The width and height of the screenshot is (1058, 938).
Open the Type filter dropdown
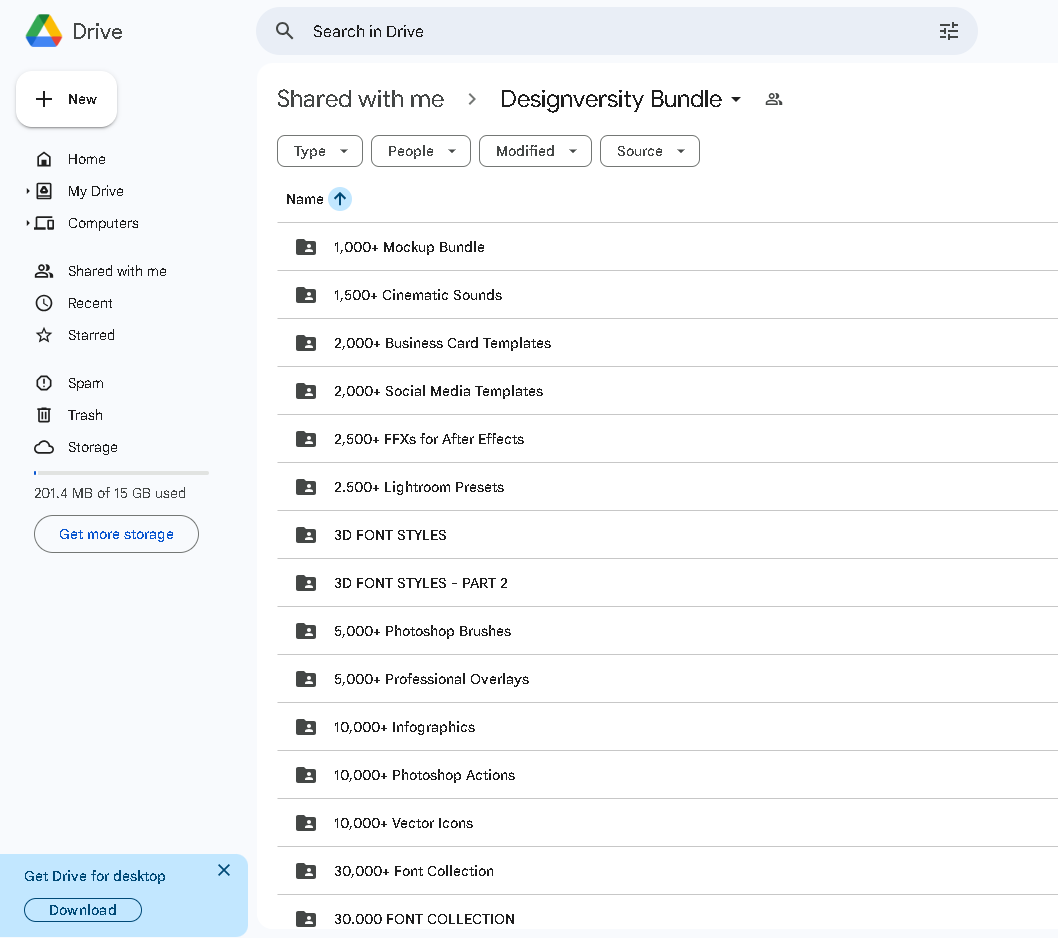coord(320,151)
